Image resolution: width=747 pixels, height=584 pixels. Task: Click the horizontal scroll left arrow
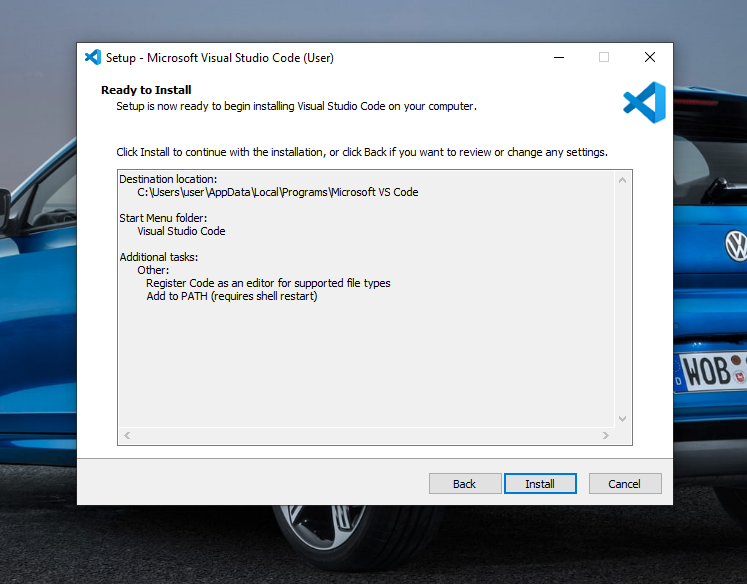[127, 436]
